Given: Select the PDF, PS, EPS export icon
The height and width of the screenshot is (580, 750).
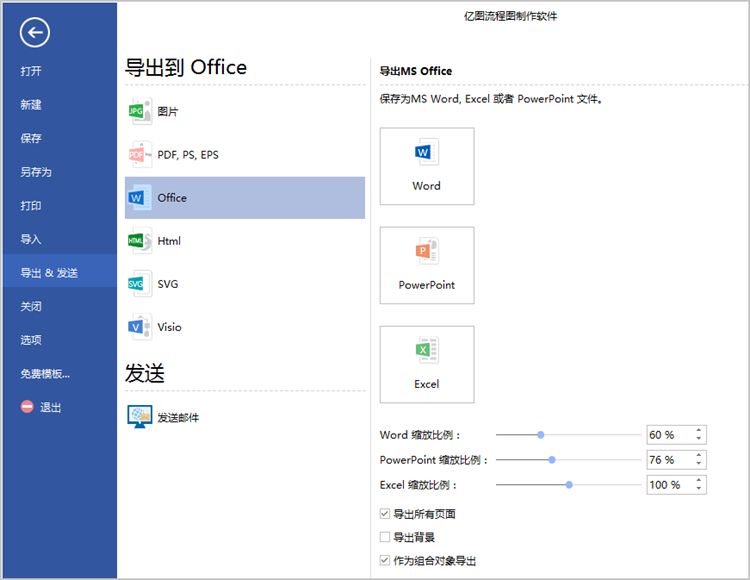Looking at the screenshot, I should tap(140, 154).
